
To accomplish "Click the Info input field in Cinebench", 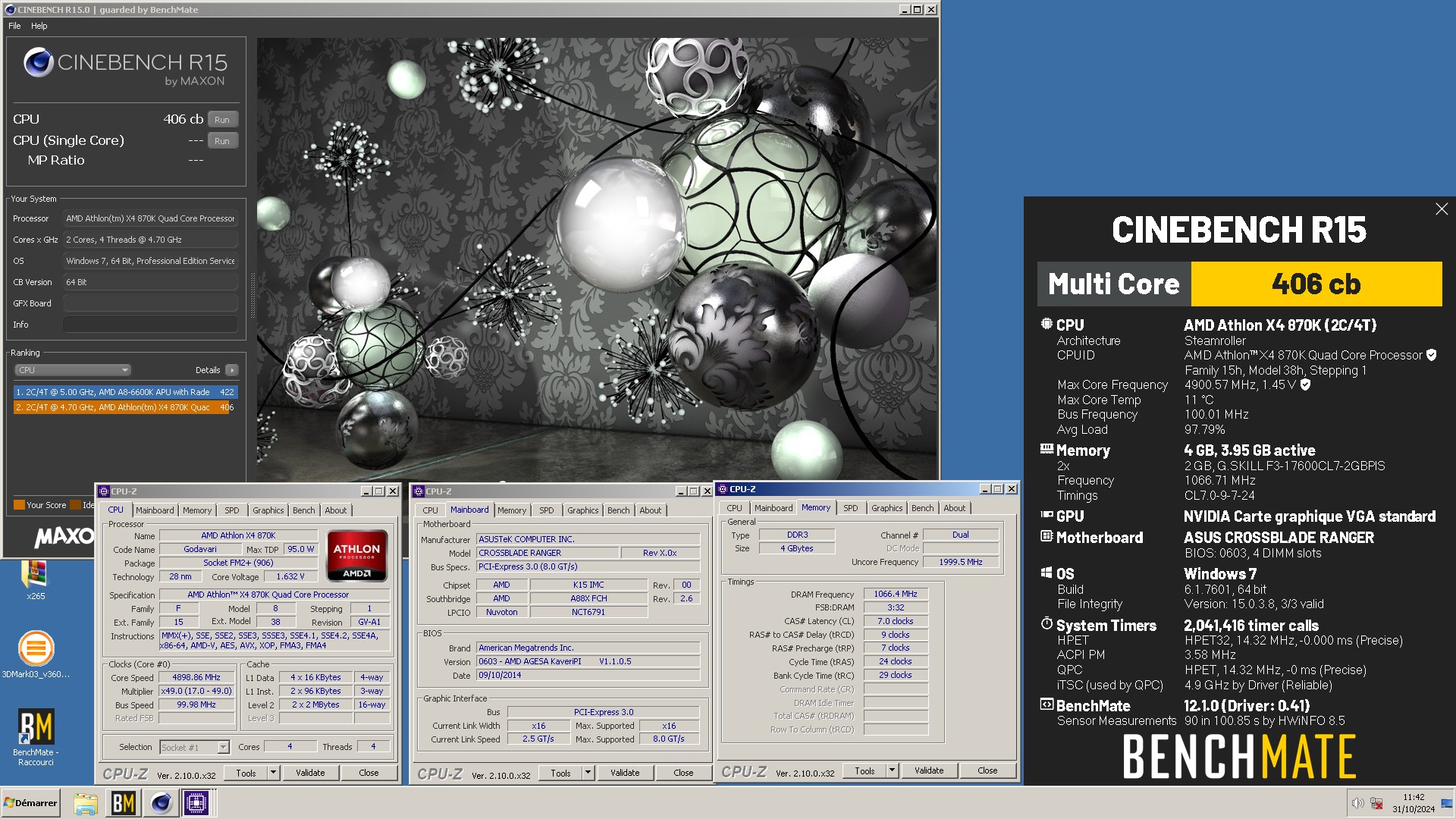I will point(150,325).
